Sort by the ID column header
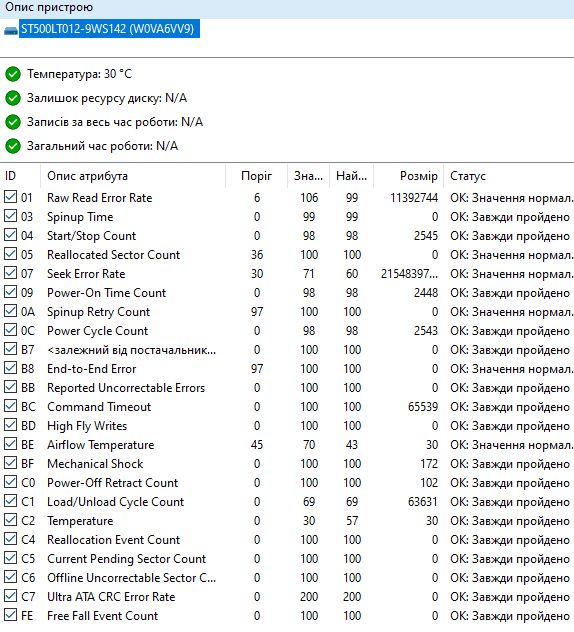 pyautogui.click(x=20, y=176)
